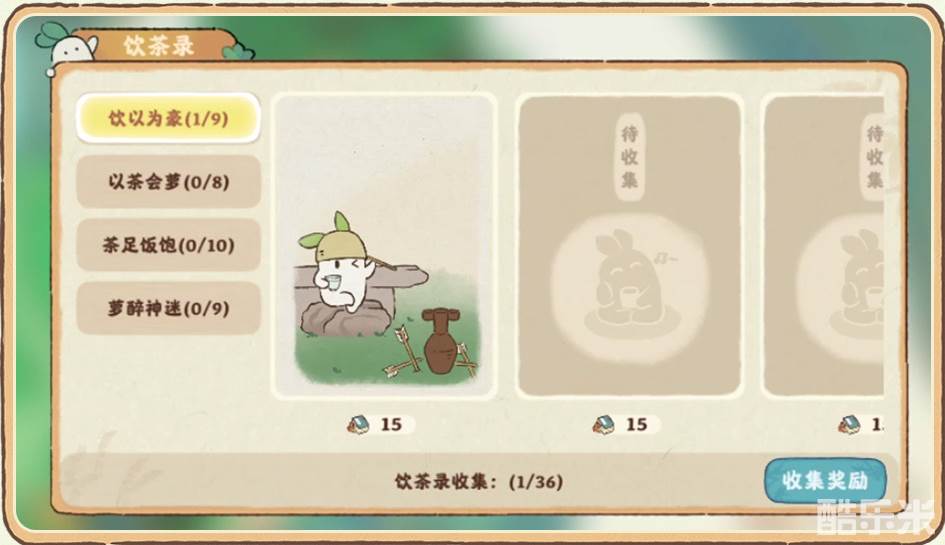
Task: Select the partially visible third locked card
Action: point(824,246)
